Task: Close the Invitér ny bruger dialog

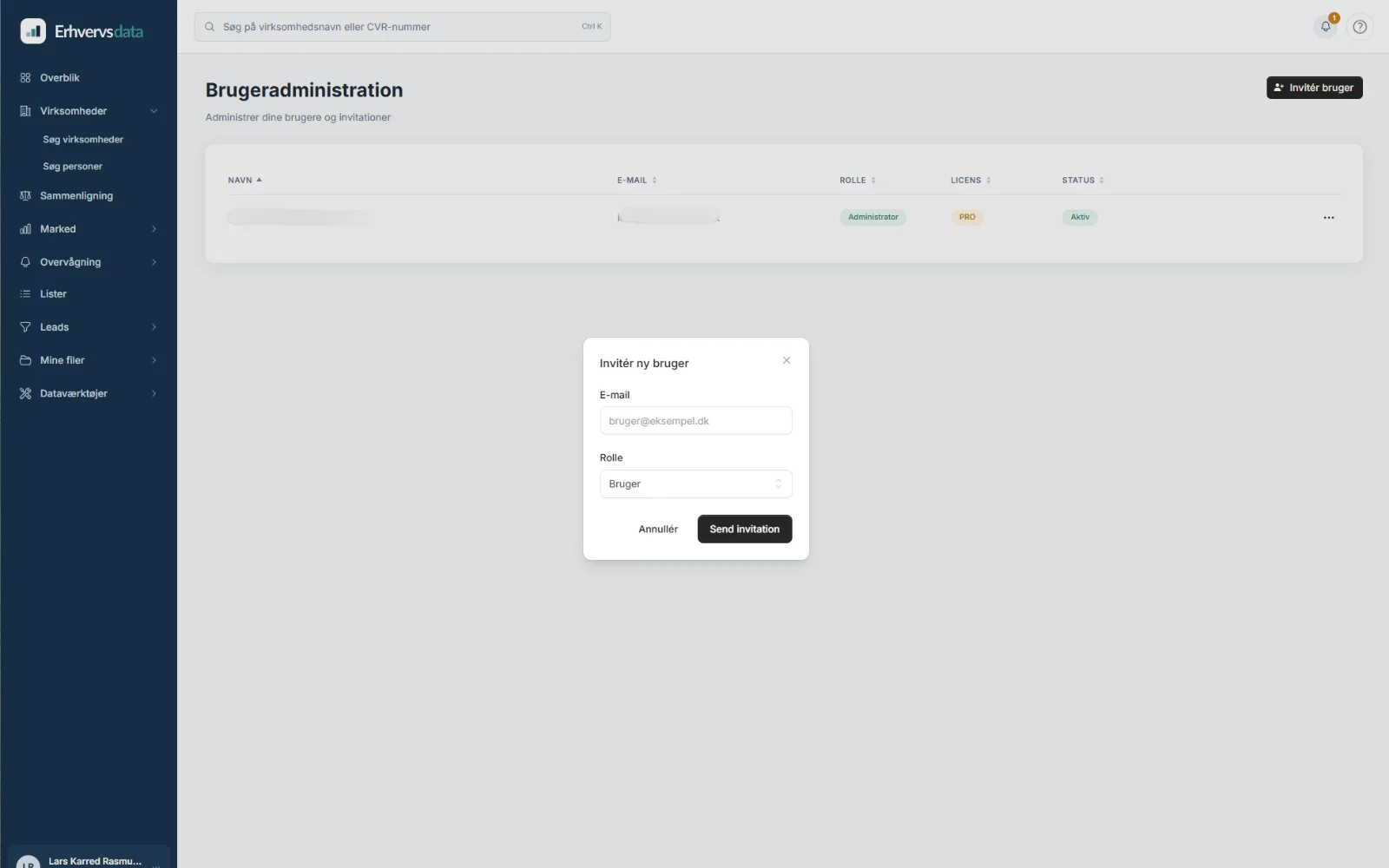Action: (x=787, y=360)
